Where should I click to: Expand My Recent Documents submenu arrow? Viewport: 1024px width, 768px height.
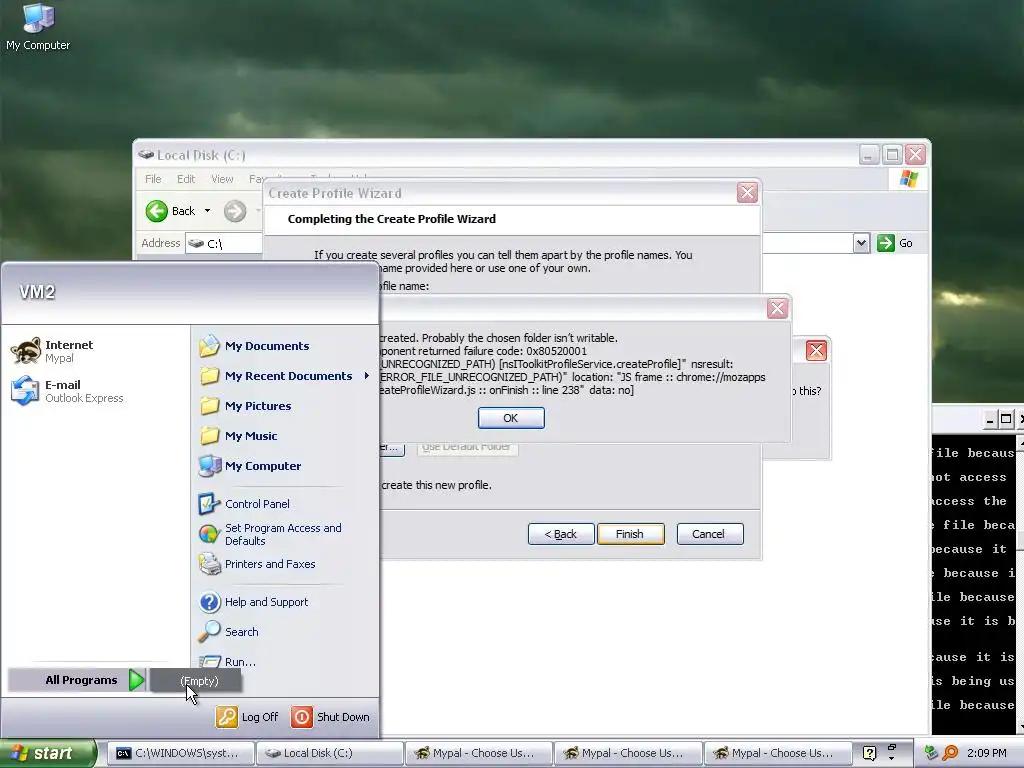pos(366,376)
